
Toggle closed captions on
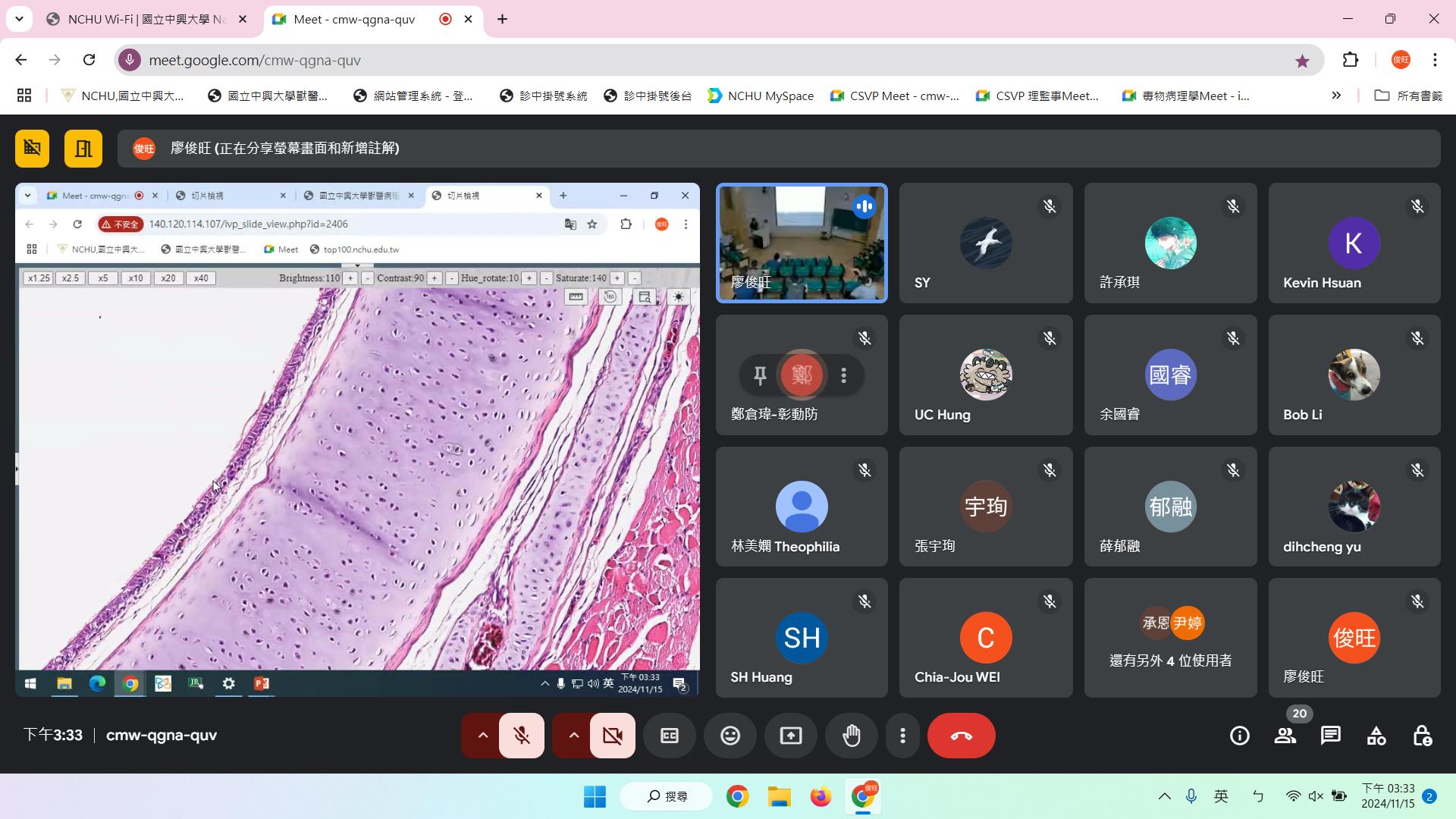(670, 736)
